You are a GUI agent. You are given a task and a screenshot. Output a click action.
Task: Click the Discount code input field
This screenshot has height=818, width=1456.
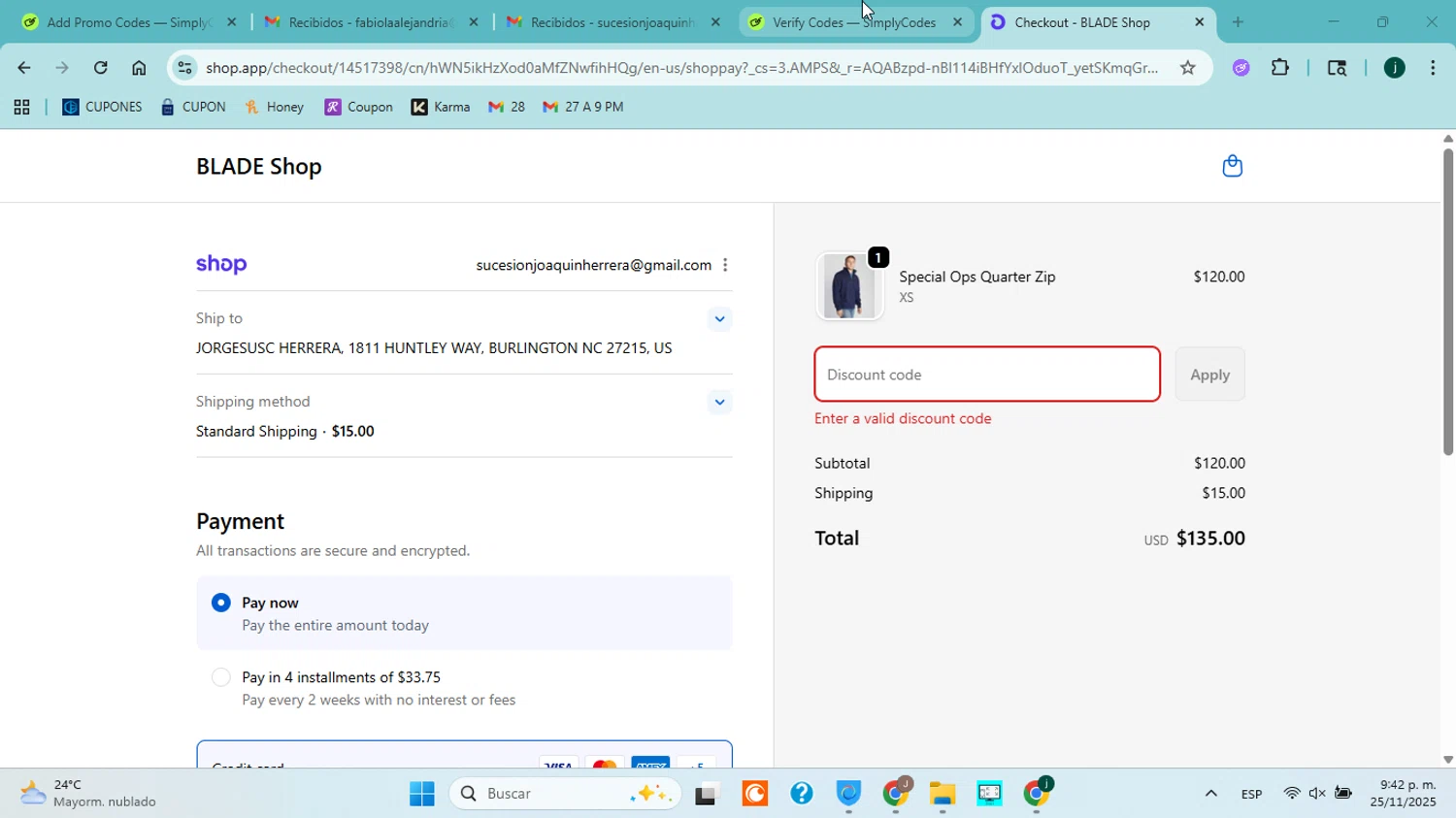point(987,375)
